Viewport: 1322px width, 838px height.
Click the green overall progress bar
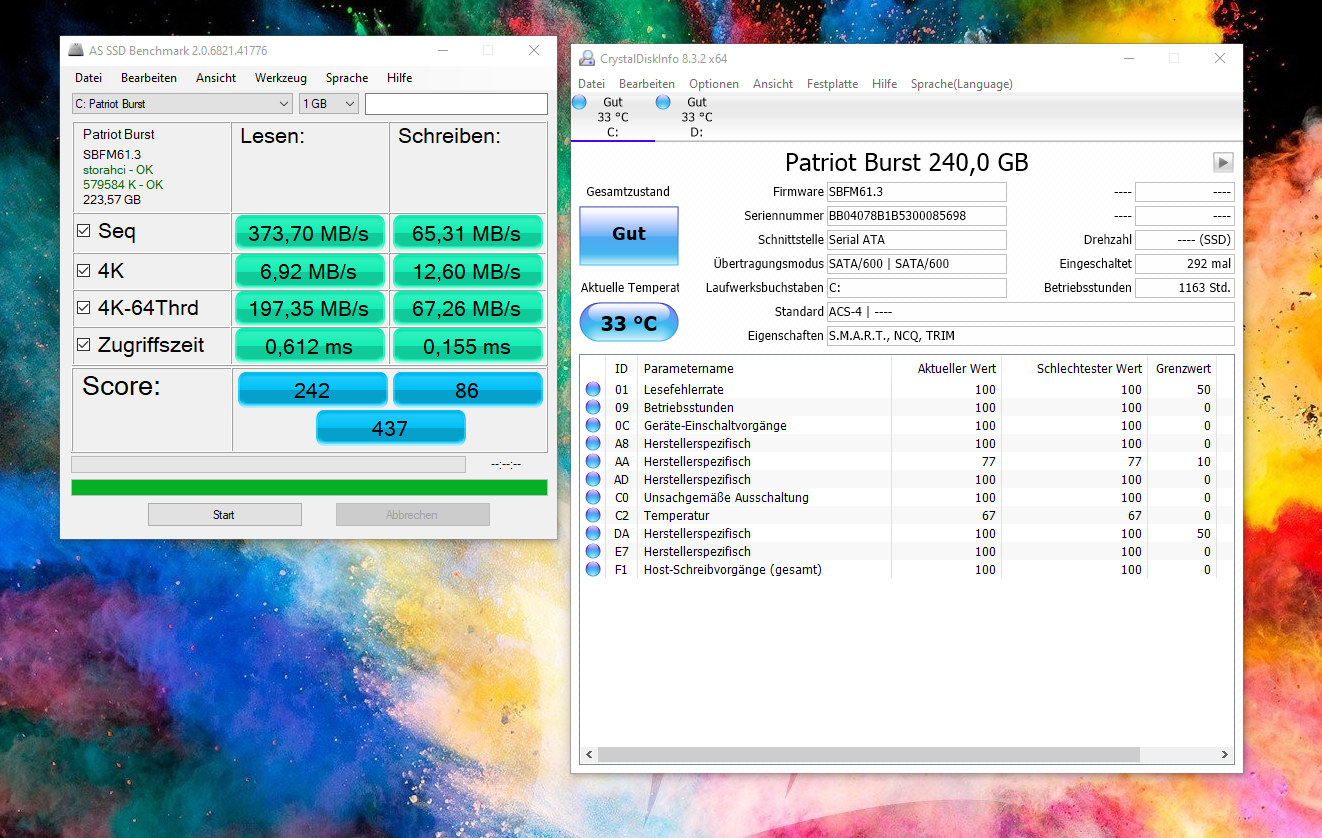[x=309, y=487]
